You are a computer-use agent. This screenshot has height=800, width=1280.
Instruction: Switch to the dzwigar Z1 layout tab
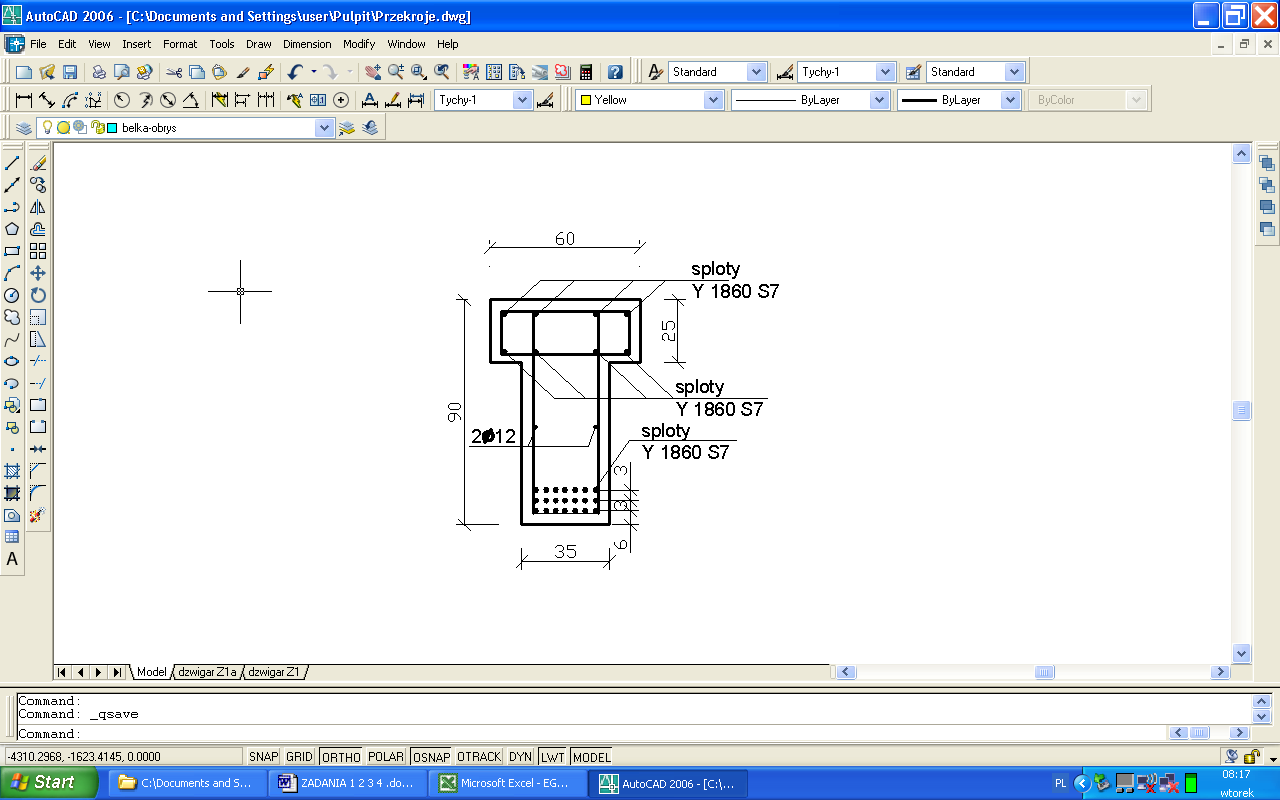point(275,672)
